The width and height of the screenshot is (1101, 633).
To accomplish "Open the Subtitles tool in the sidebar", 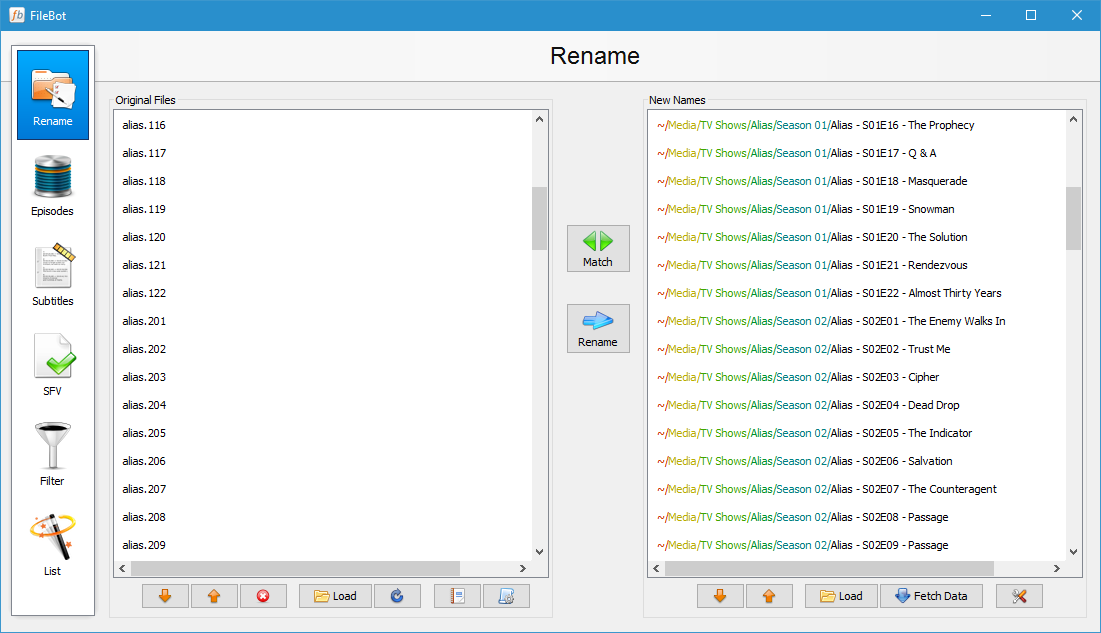I will tap(52, 270).
